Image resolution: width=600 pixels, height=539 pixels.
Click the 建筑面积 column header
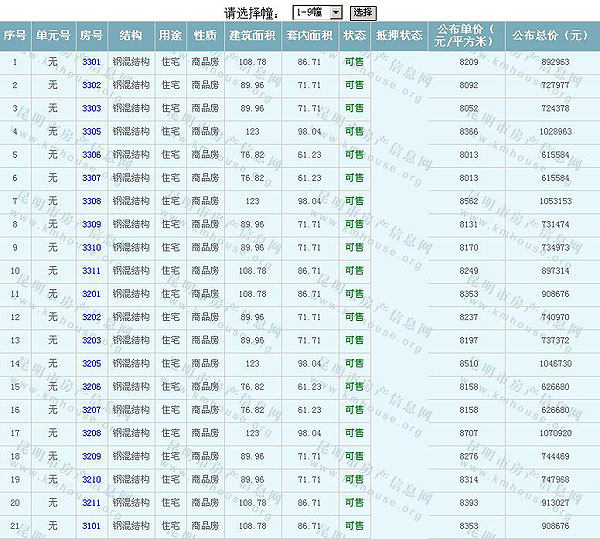tap(253, 35)
